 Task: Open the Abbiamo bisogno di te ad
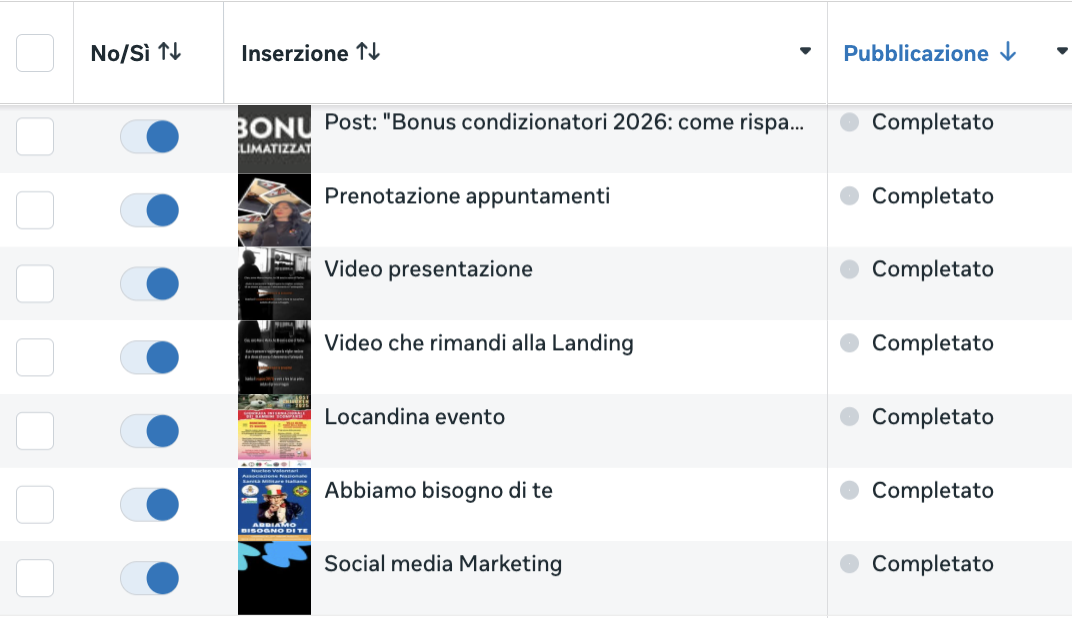438,490
